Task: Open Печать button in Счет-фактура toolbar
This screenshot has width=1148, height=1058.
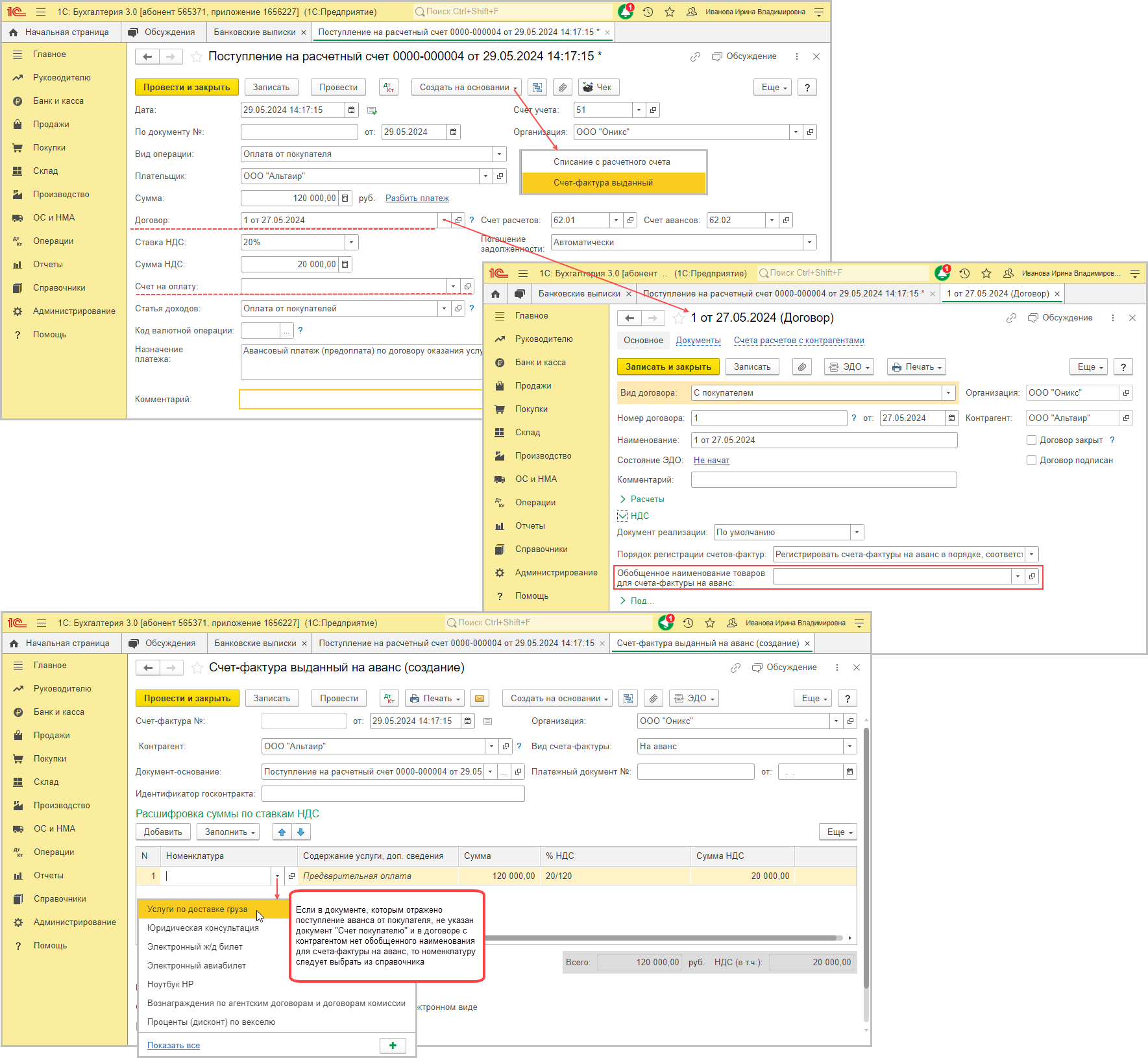Action: click(435, 699)
